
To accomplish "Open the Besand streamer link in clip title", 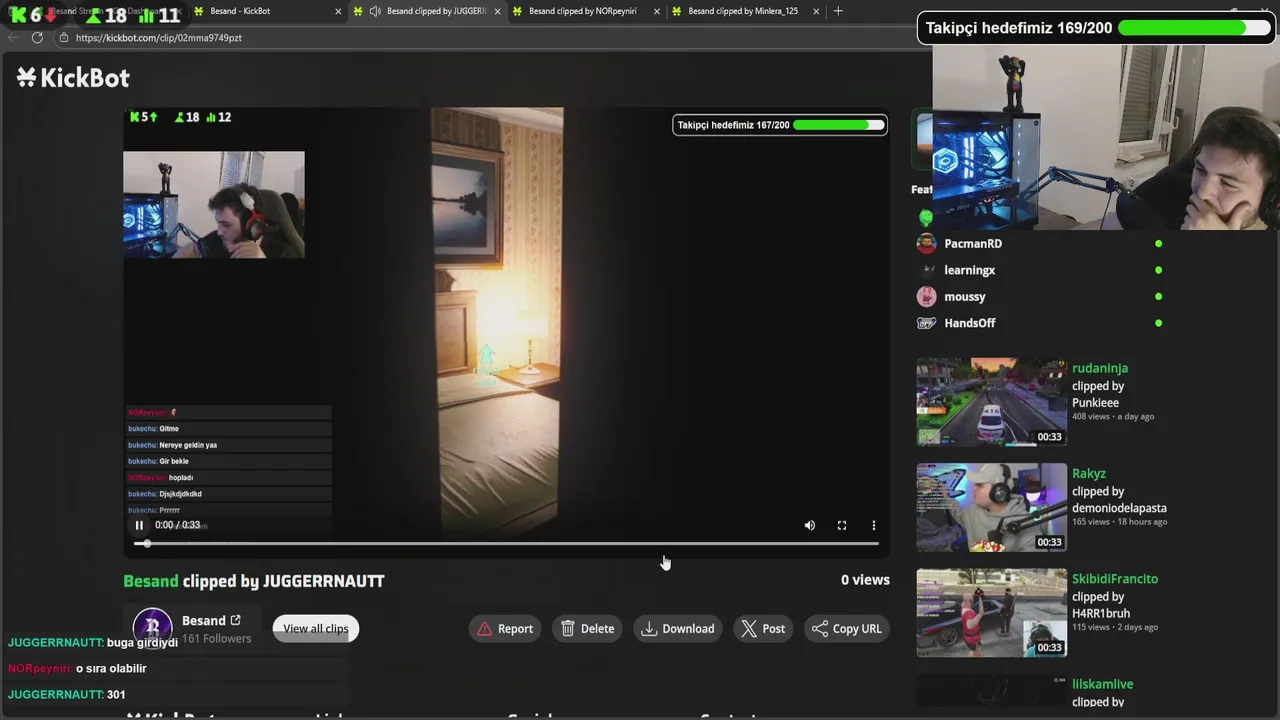I will click(151, 581).
